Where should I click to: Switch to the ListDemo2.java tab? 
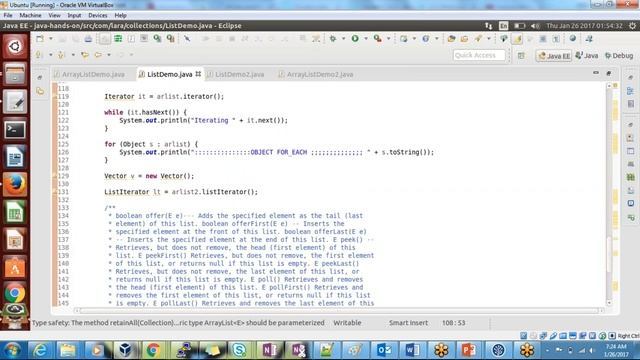coord(236,74)
